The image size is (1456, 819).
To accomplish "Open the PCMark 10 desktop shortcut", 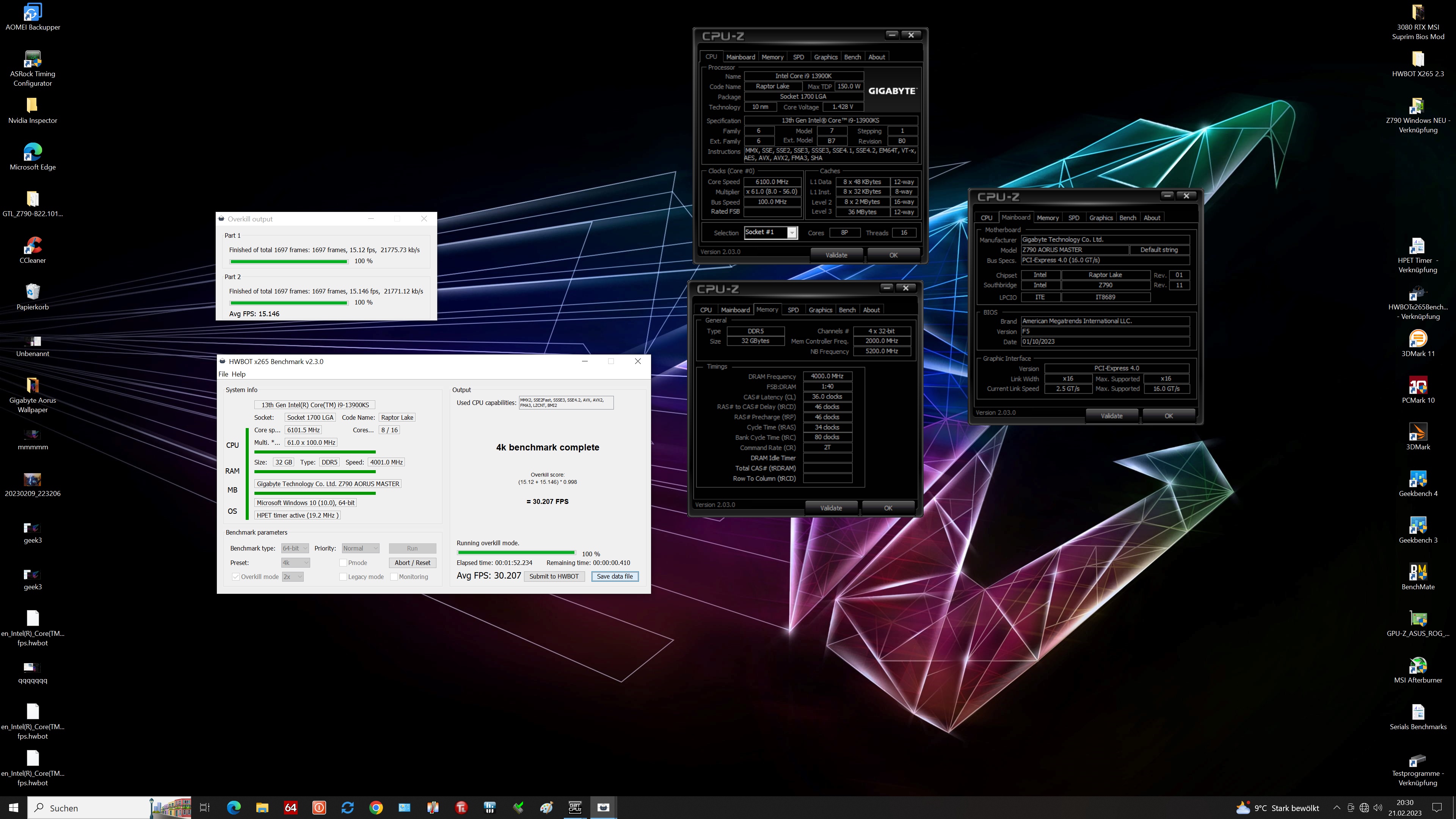I will point(1418,390).
